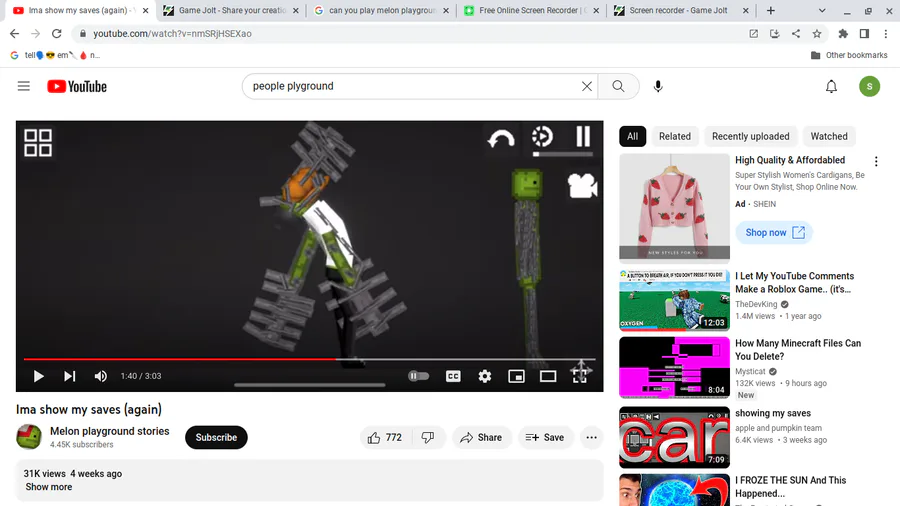The width and height of the screenshot is (900, 506).
Task: Open a new browser tab
Action: pos(770,10)
